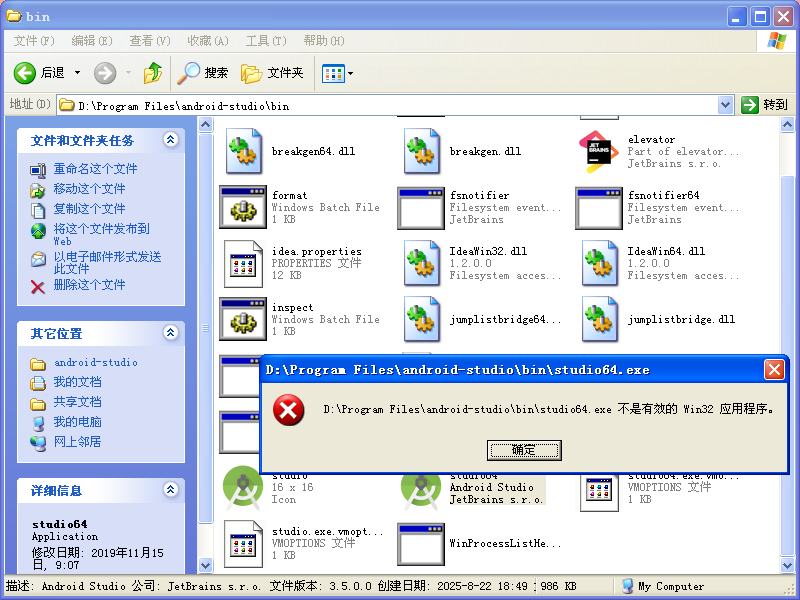The width and height of the screenshot is (800, 600).
Task: Open 我的文档 location
Action: tap(78, 382)
